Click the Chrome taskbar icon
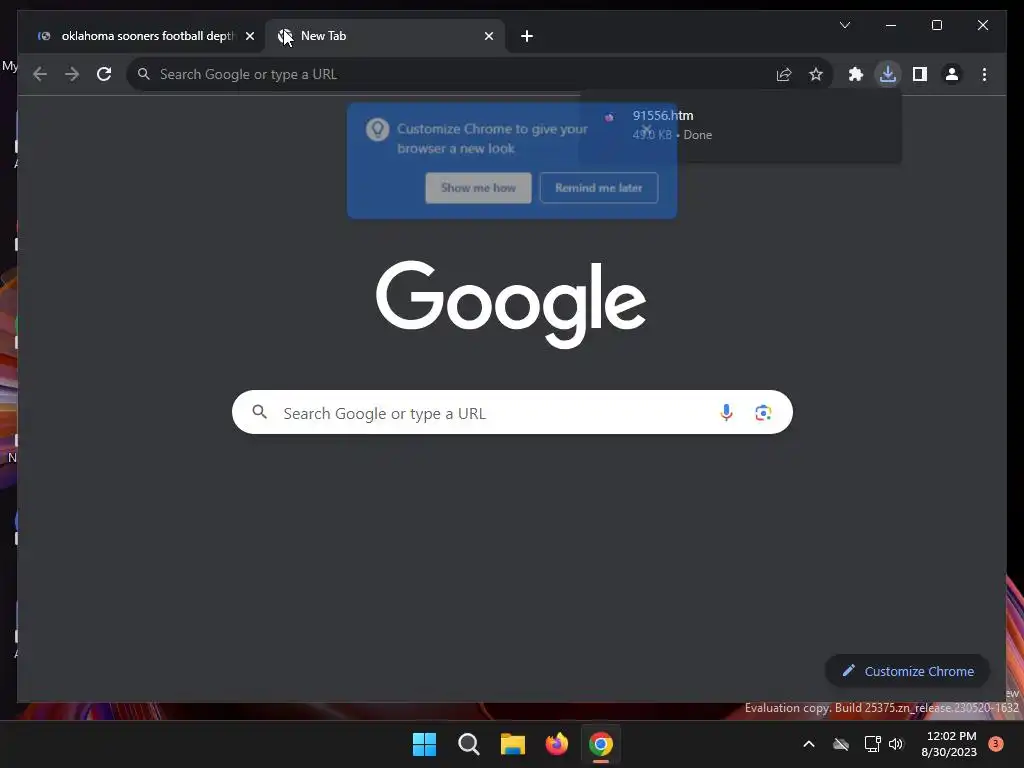Viewport: 1024px width, 768px height. [601, 744]
